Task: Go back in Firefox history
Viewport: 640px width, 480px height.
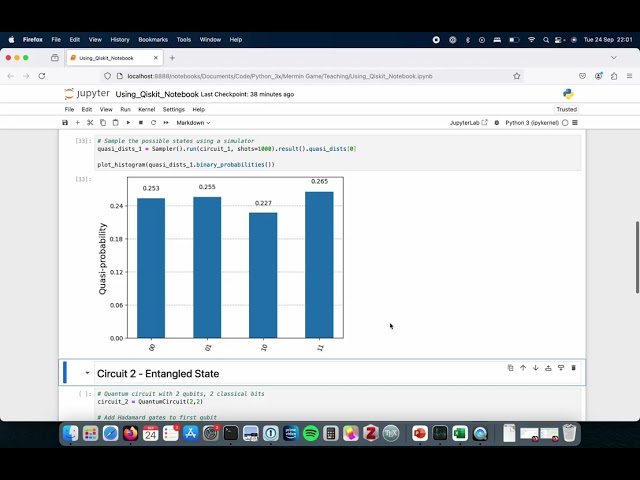Action: pos(11,76)
